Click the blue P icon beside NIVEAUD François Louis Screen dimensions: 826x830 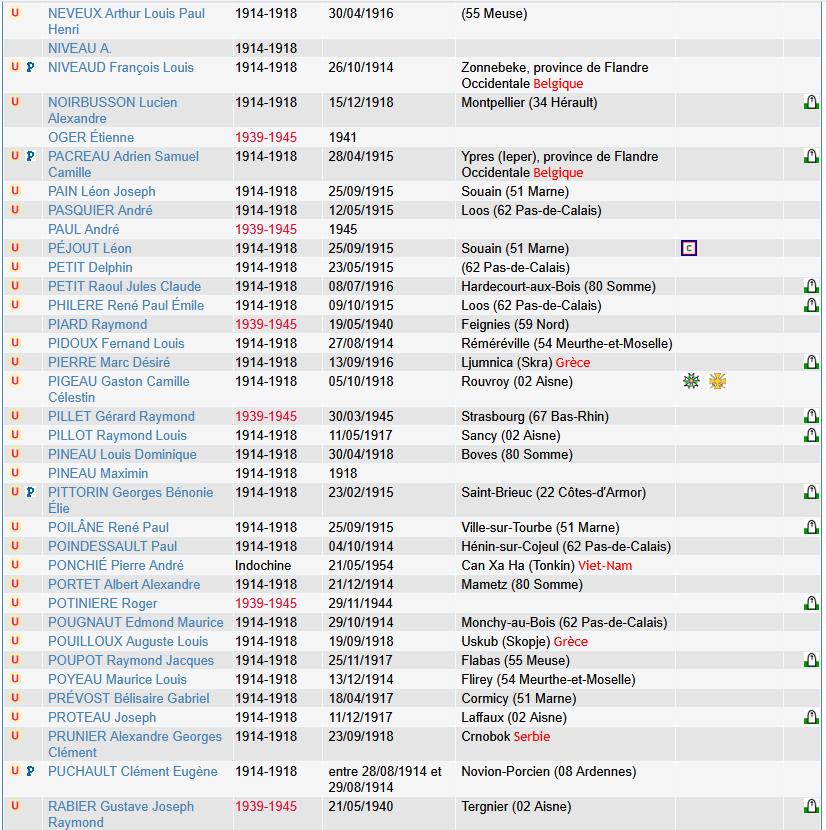click(30, 68)
